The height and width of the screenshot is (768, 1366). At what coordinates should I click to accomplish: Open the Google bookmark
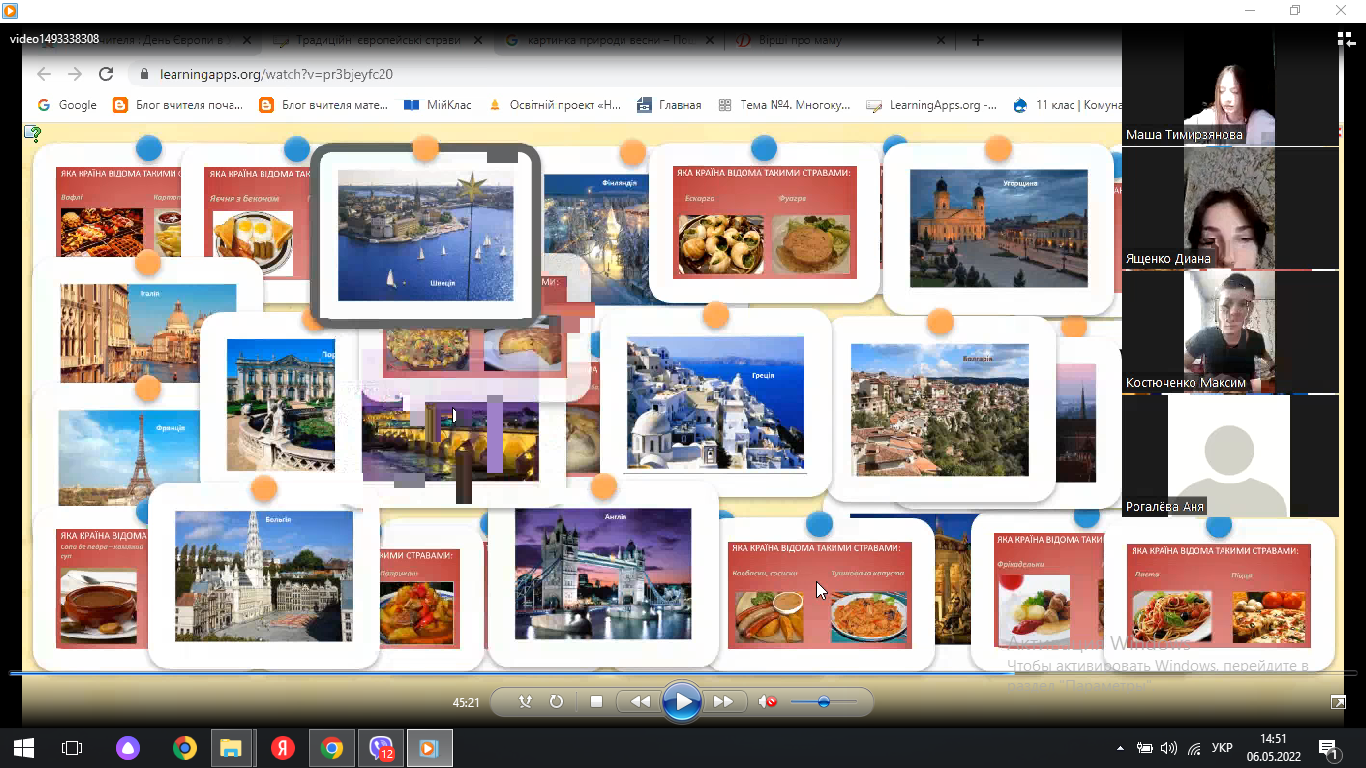(67, 104)
